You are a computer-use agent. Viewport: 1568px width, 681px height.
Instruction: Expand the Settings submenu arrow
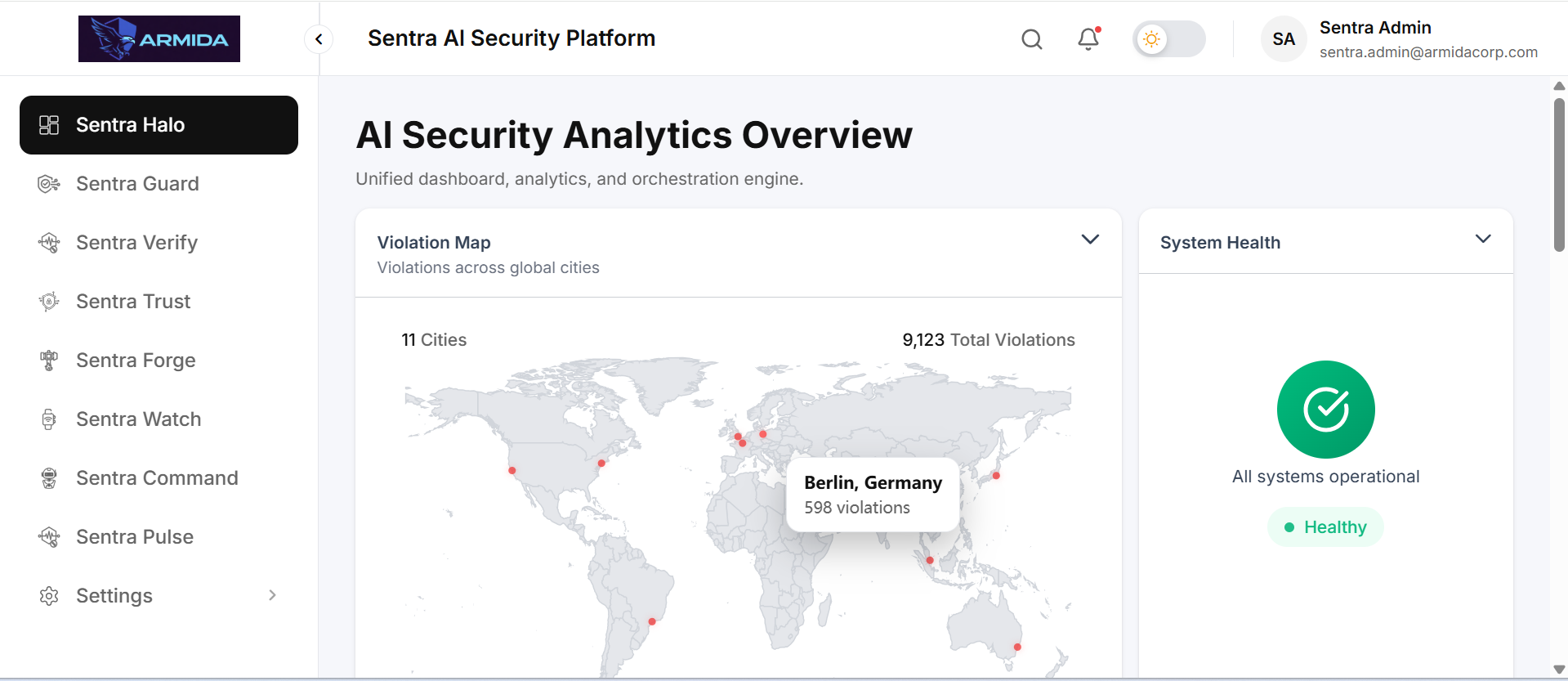click(x=272, y=595)
